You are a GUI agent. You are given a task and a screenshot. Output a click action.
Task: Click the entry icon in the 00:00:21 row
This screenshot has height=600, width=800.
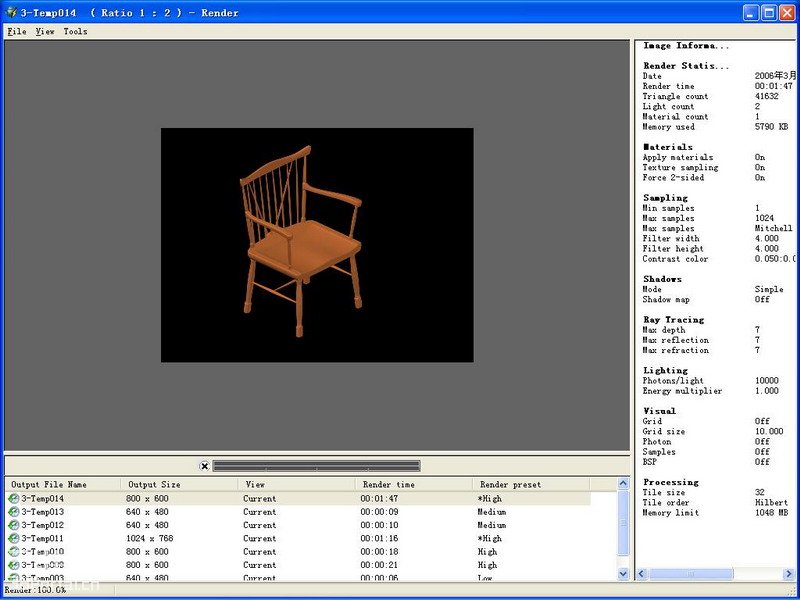pyautogui.click(x=14, y=565)
